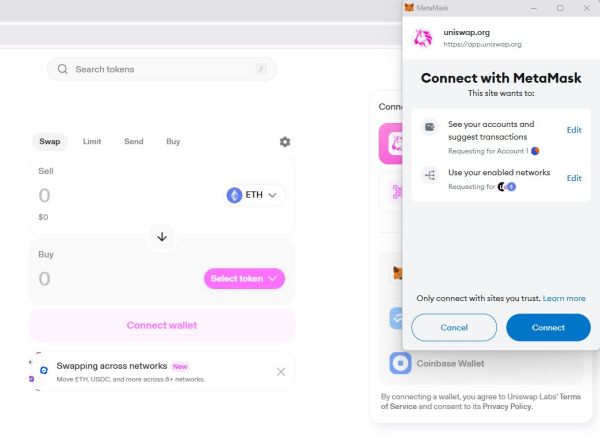Viewport: 600px width, 447px height.
Task: Click the wallet accounts permission icon
Action: tap(430, 127)
